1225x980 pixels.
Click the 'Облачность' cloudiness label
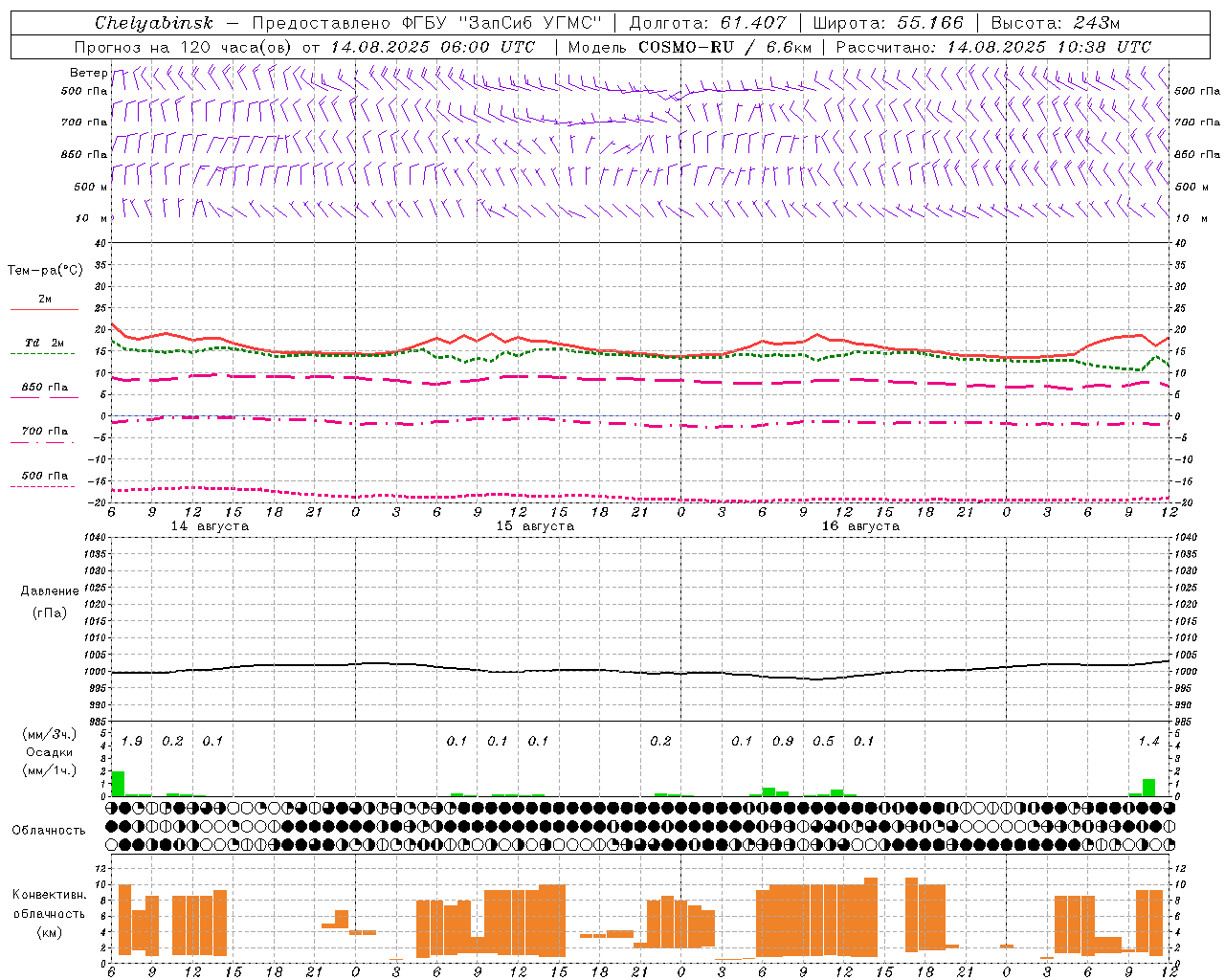tap(49, 831)
